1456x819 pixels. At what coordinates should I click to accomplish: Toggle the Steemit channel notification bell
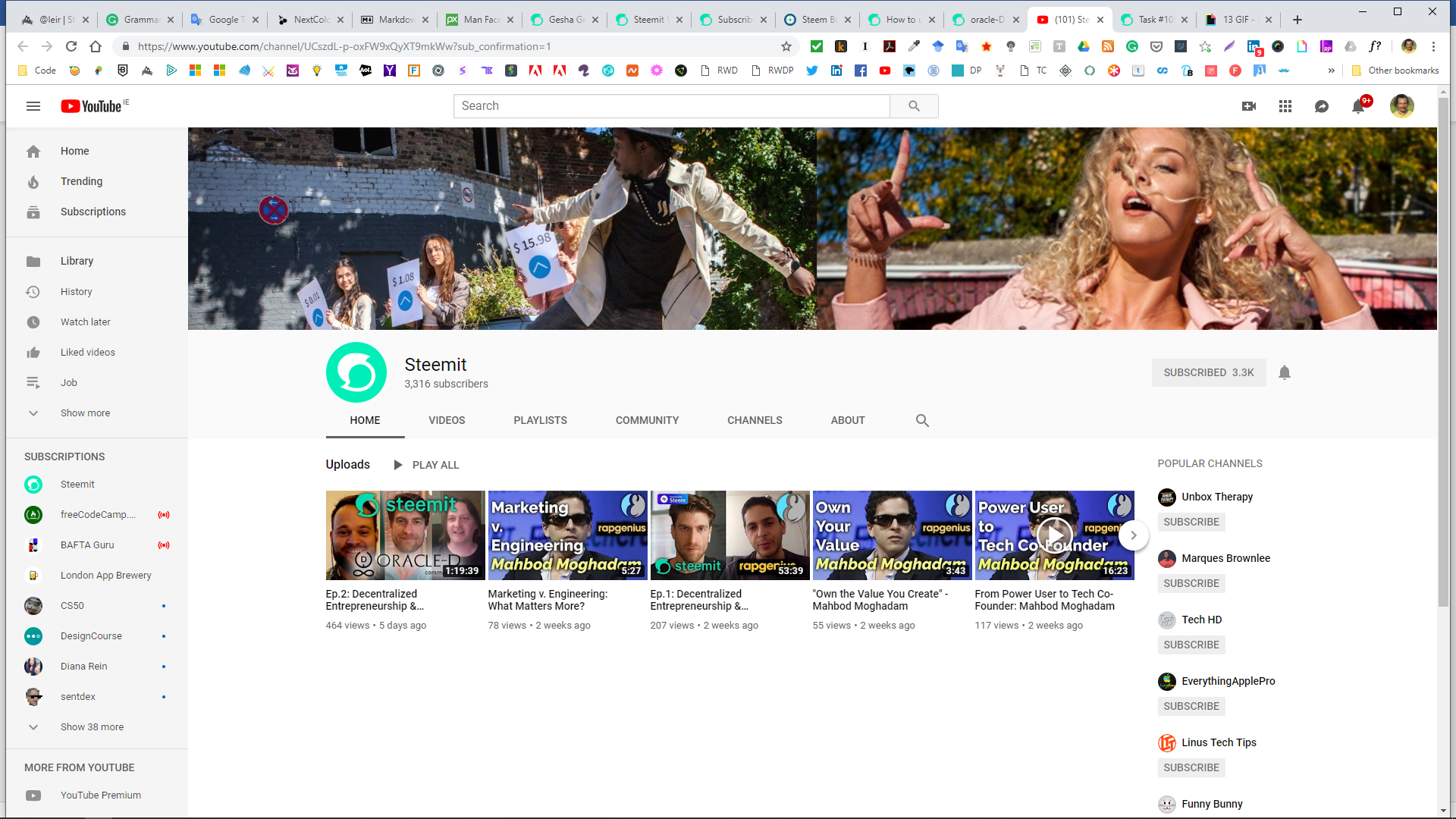1285,372
